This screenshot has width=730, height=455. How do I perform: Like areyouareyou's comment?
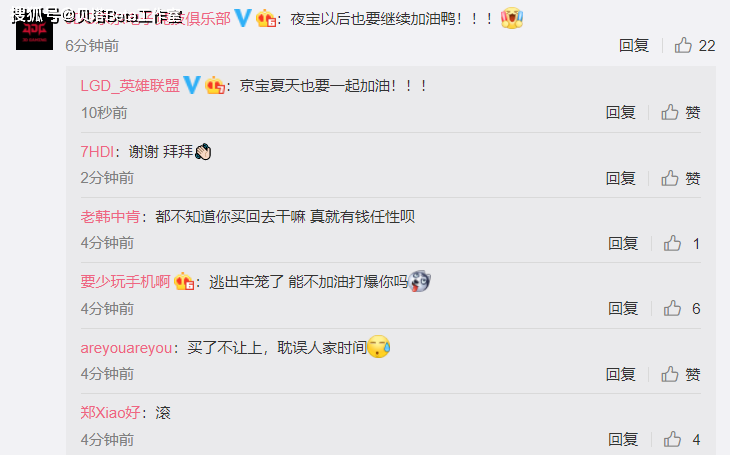click(670, 374)
